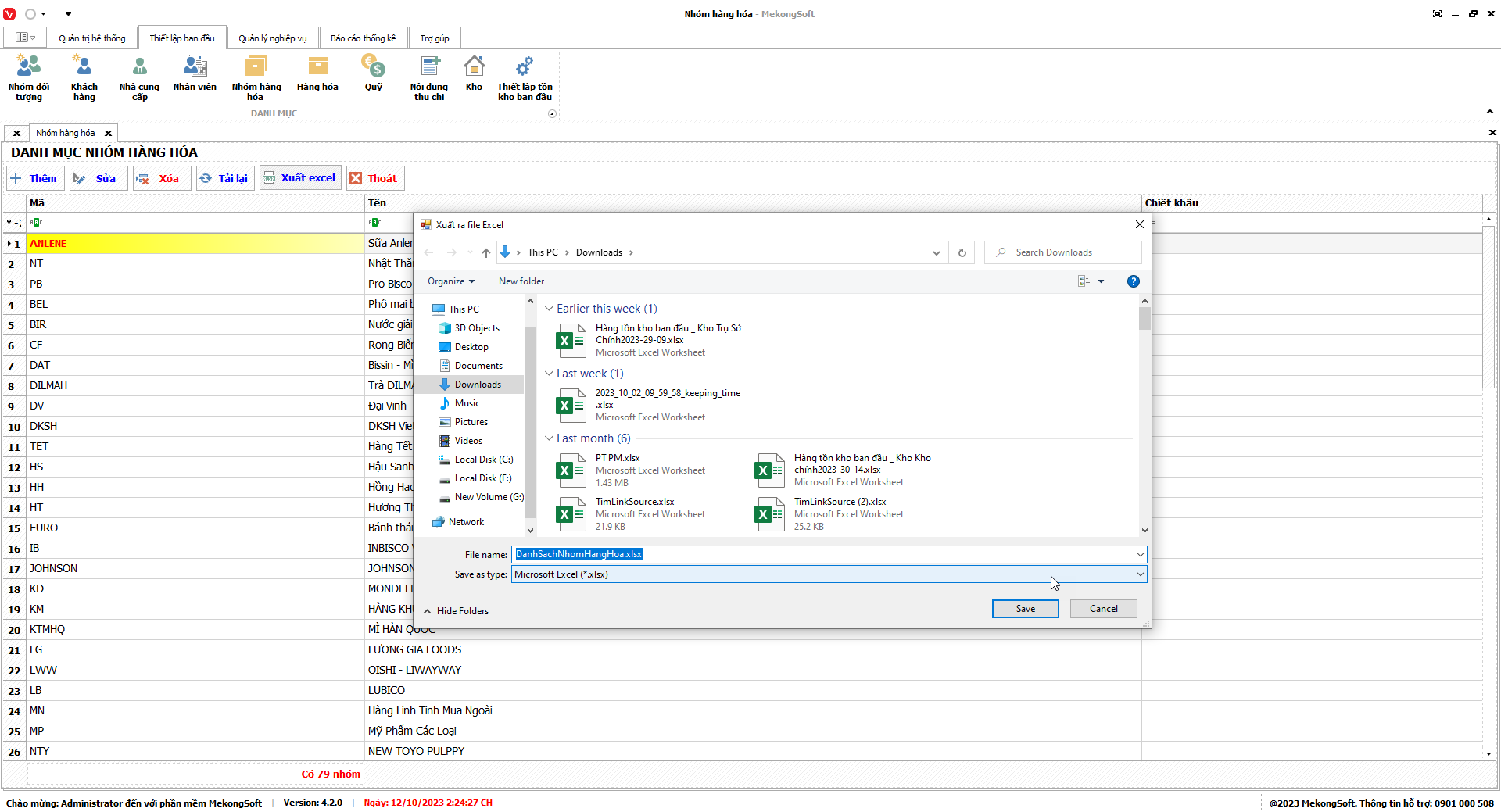The width and height of the screenshot is (1501, 812).
Task: Click the Xuất excel toolbar button
Action: coord(300,178)
